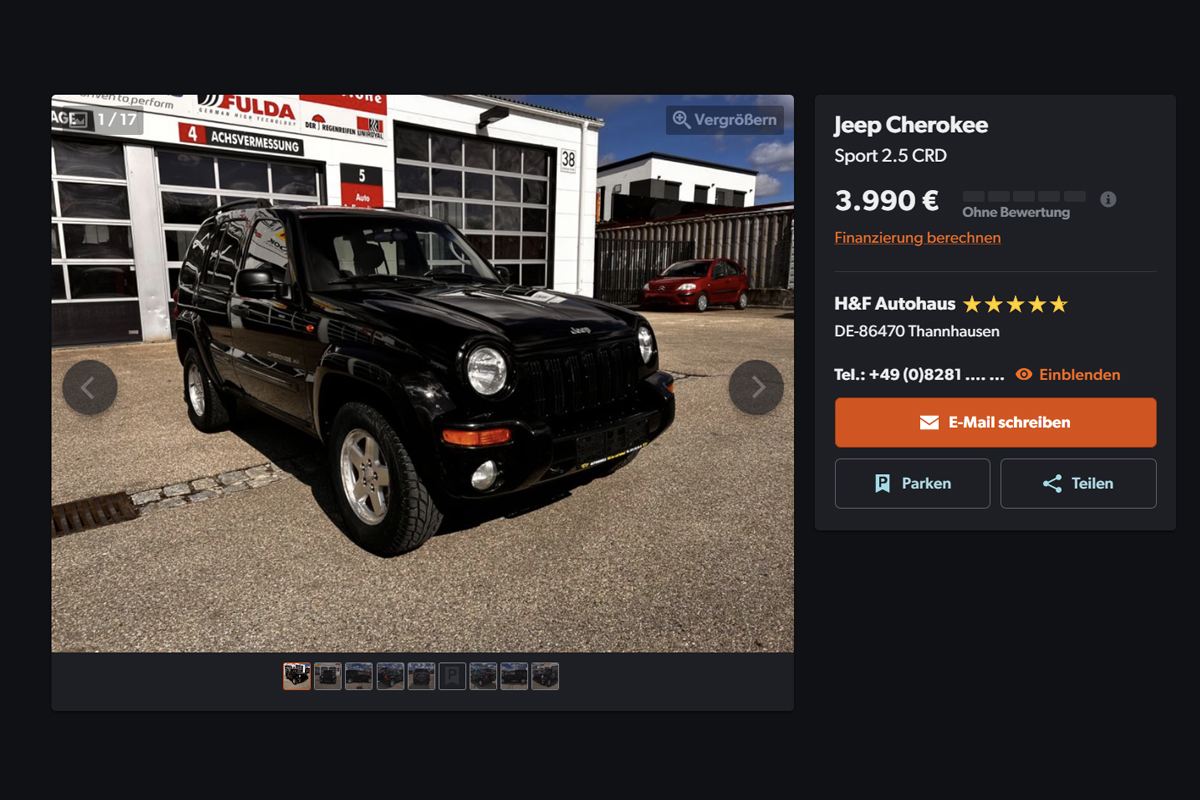The image size is (1200, 800).
Task: Open the H&F Autohaus dealer page
Action: click(x=895, y=304)
